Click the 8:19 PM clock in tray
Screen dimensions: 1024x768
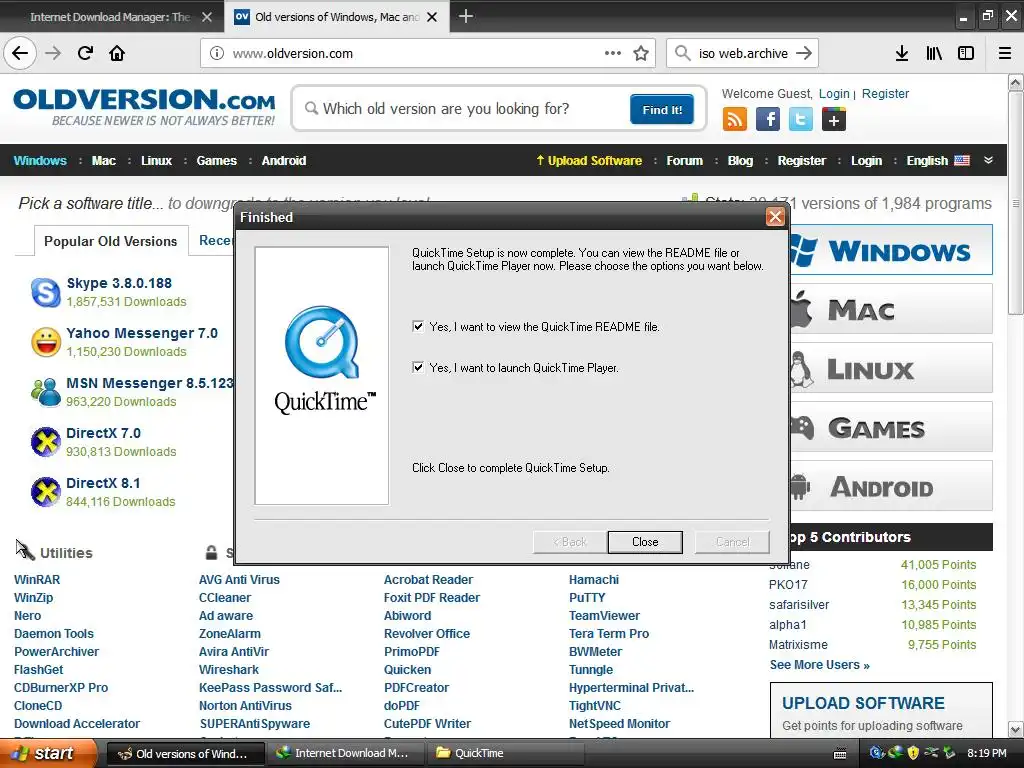point(986,753)
